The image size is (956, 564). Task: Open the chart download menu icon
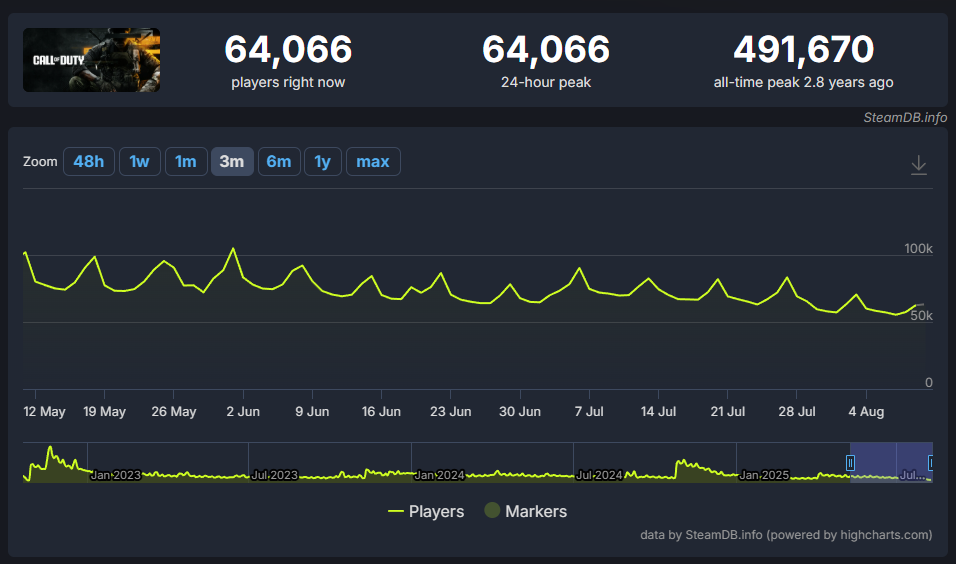point(918,165)
